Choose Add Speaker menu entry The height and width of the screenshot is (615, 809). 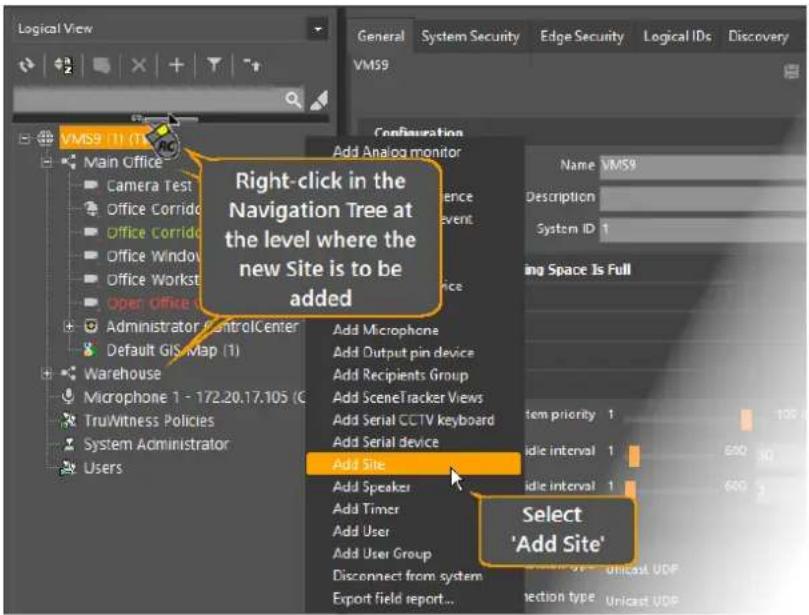371,487
